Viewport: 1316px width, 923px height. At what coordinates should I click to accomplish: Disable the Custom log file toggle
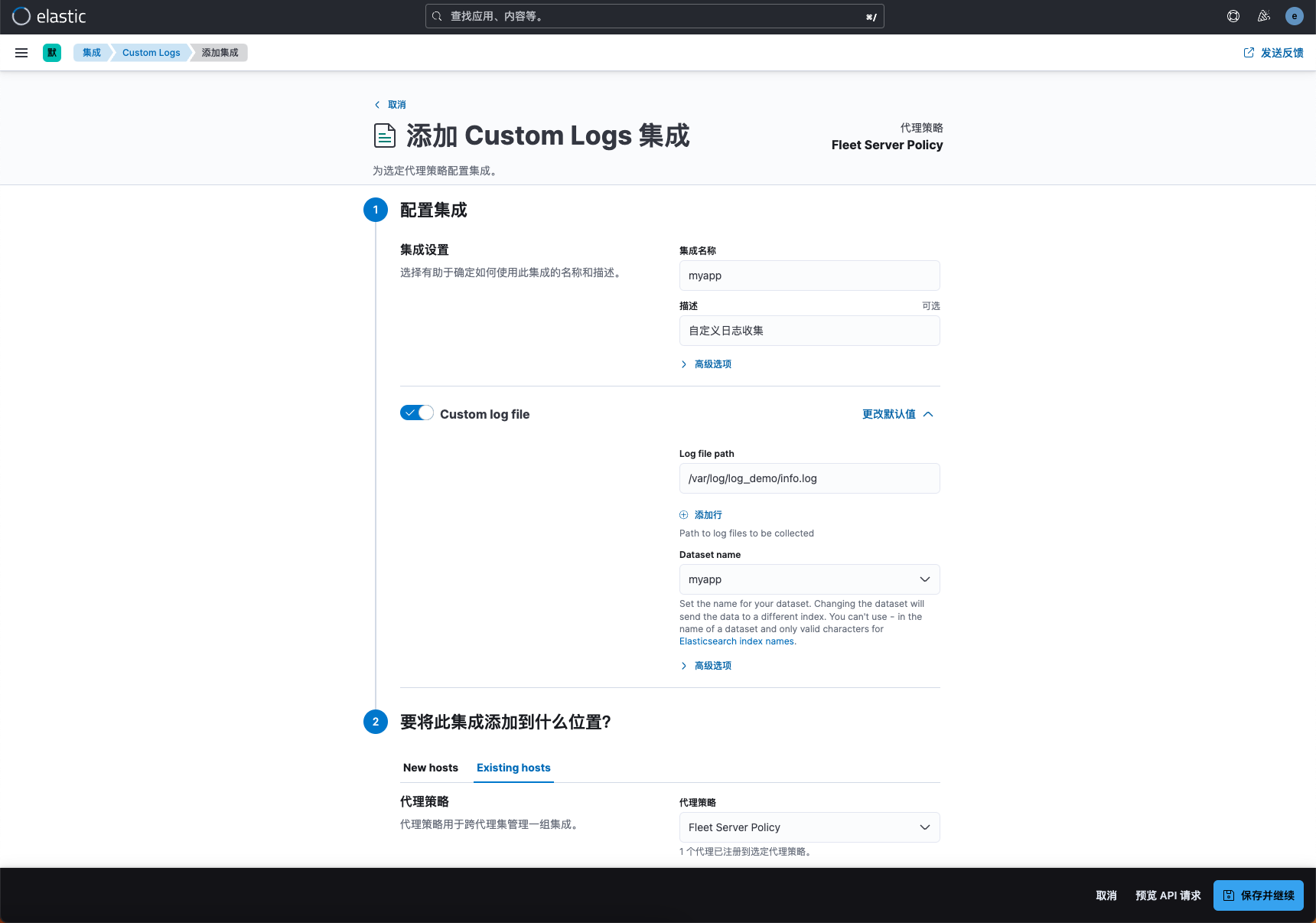click(417, 413)
